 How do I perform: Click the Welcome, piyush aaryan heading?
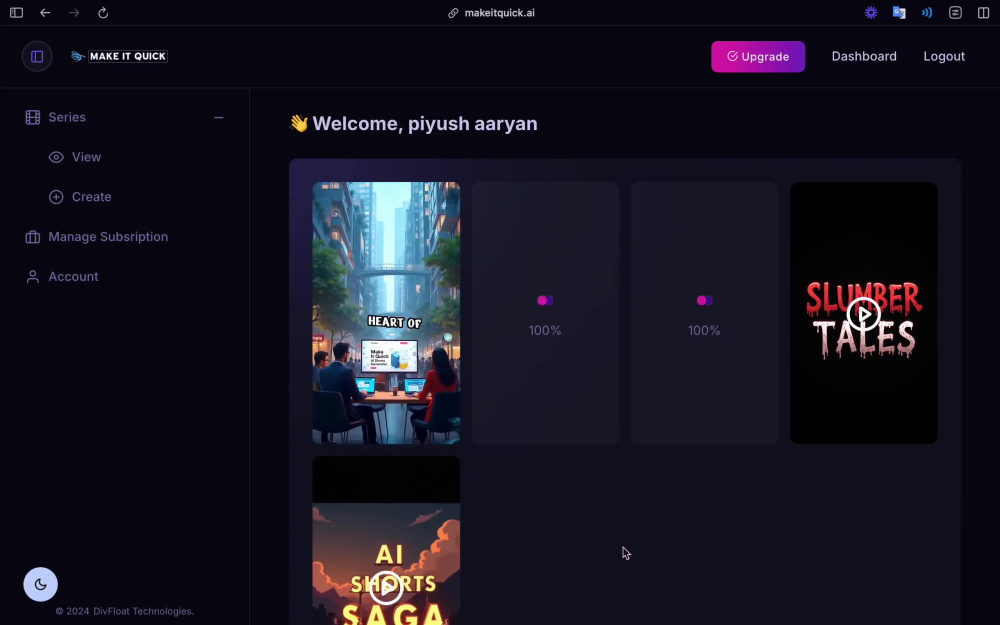click(x=413, y=124)
